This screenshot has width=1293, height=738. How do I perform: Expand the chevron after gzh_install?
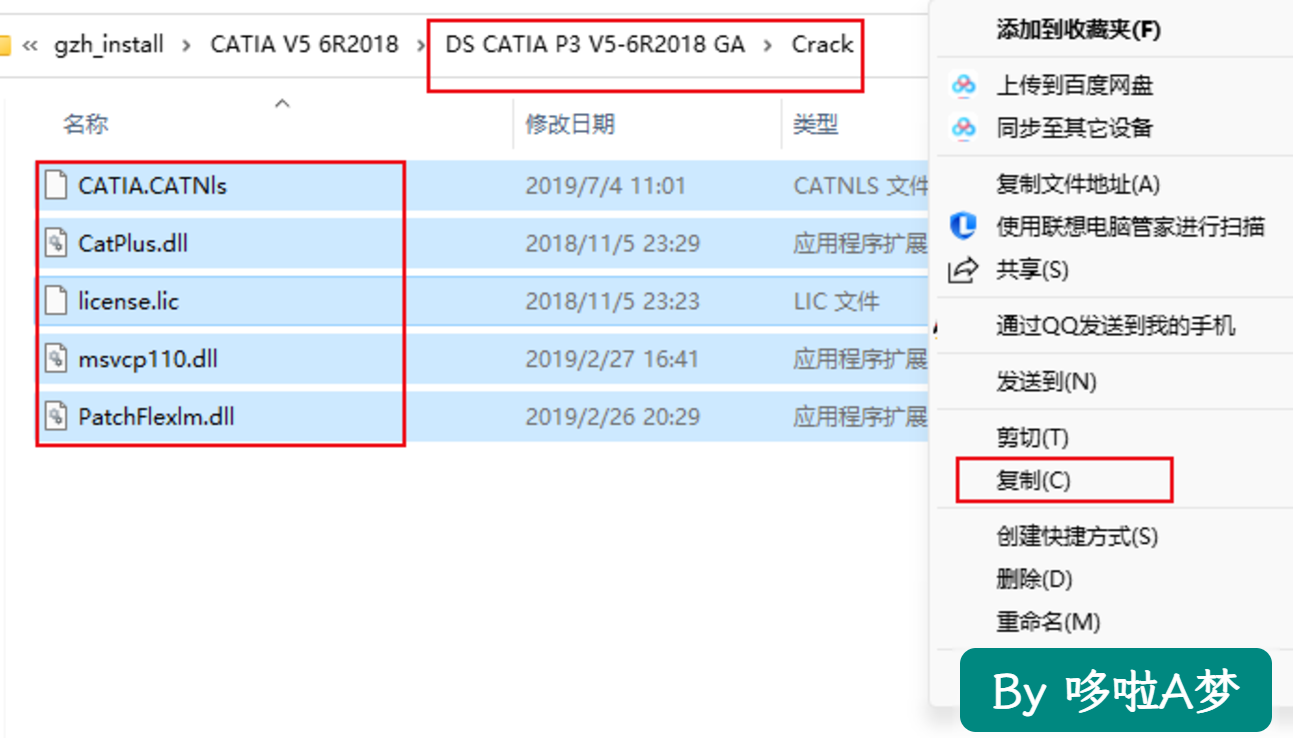[186, 45]
